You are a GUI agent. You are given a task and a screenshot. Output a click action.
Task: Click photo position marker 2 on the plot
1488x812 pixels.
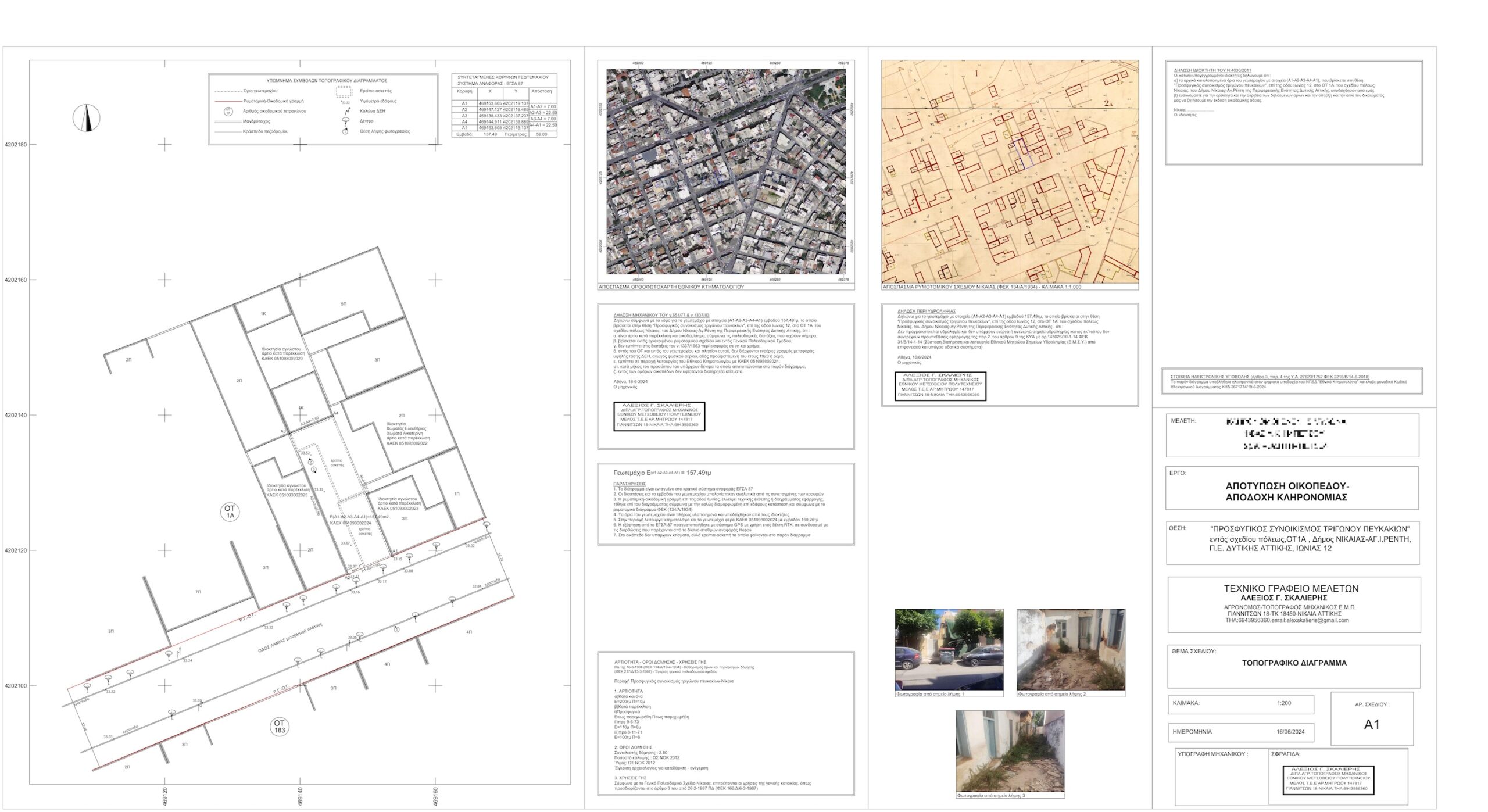point(310,462)
